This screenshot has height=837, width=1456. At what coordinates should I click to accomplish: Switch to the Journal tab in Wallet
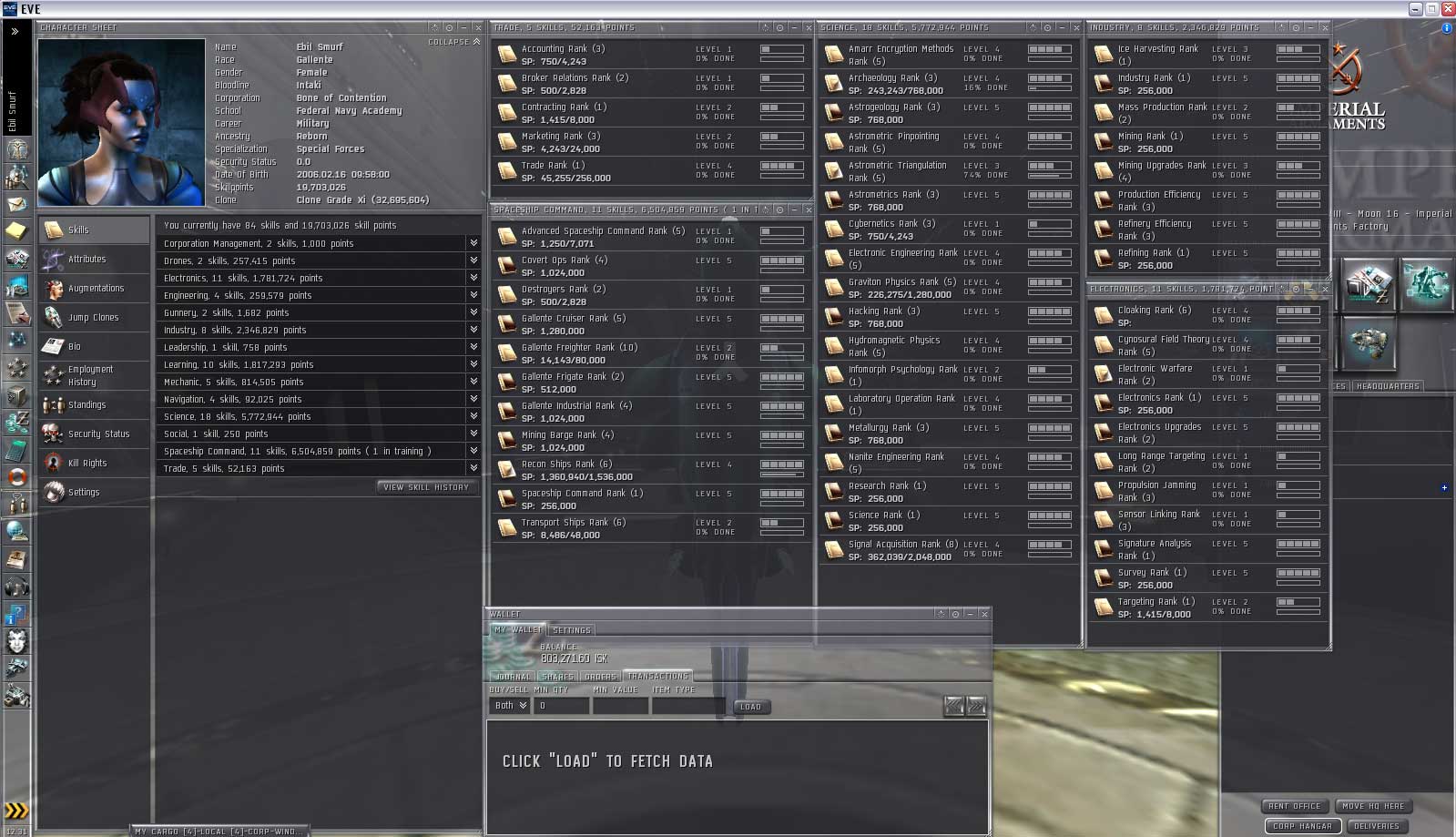[x=514, y=677]
